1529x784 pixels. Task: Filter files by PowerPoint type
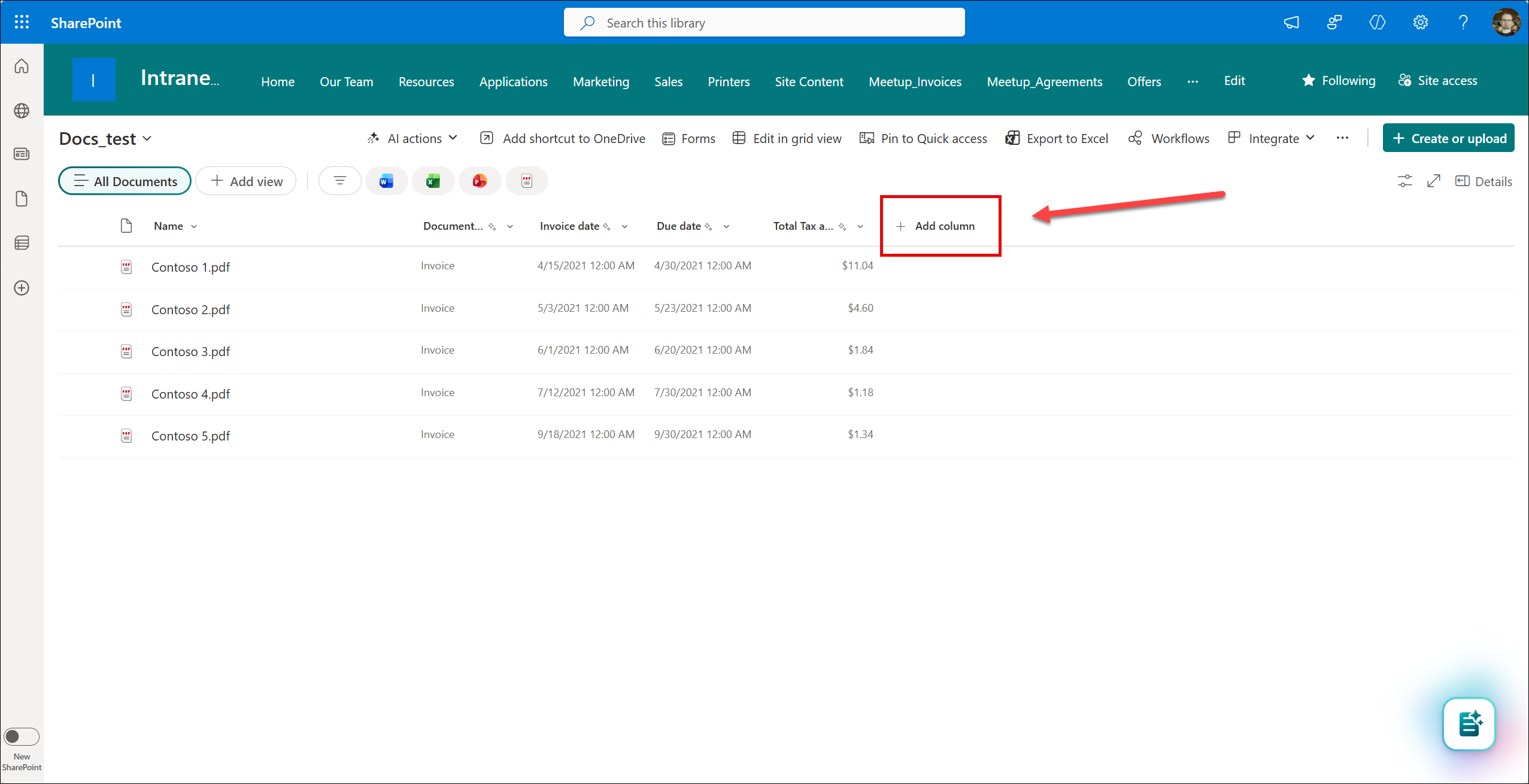pyautogui.click(x=480, y=181)
